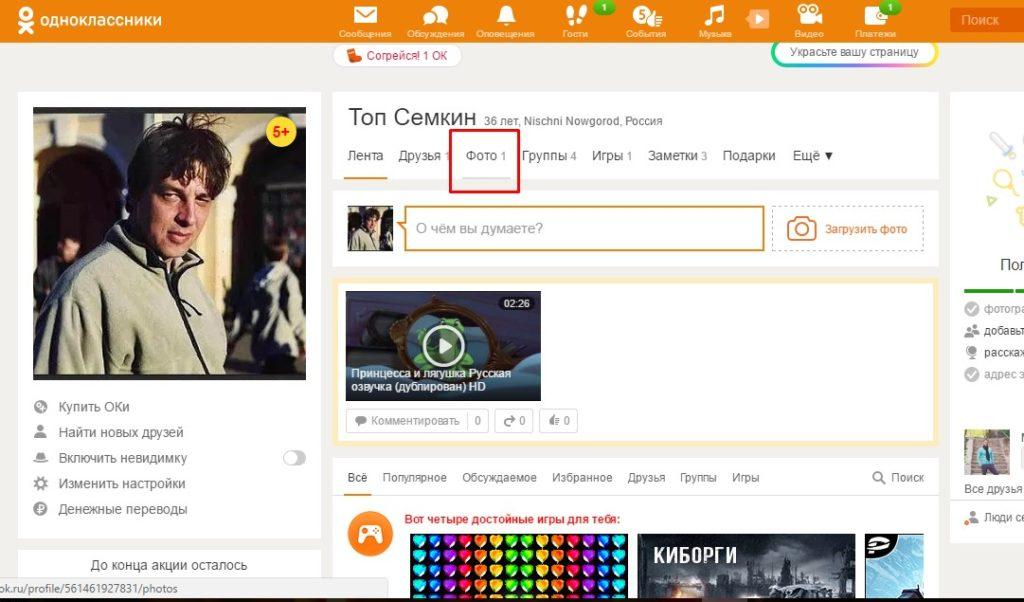Open the Подарки tab
Screen dimensions: 1024x602
coord(748,155)
